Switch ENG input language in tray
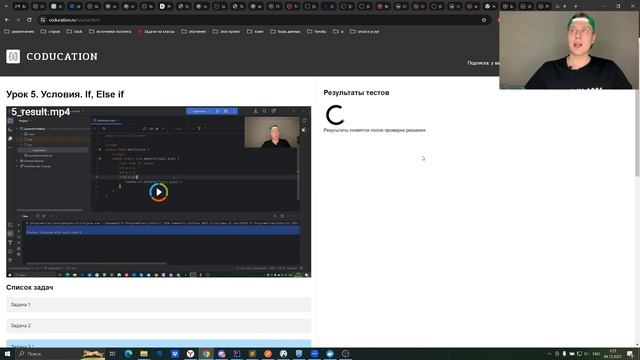 pyautogui.click(x=596, y=354)
